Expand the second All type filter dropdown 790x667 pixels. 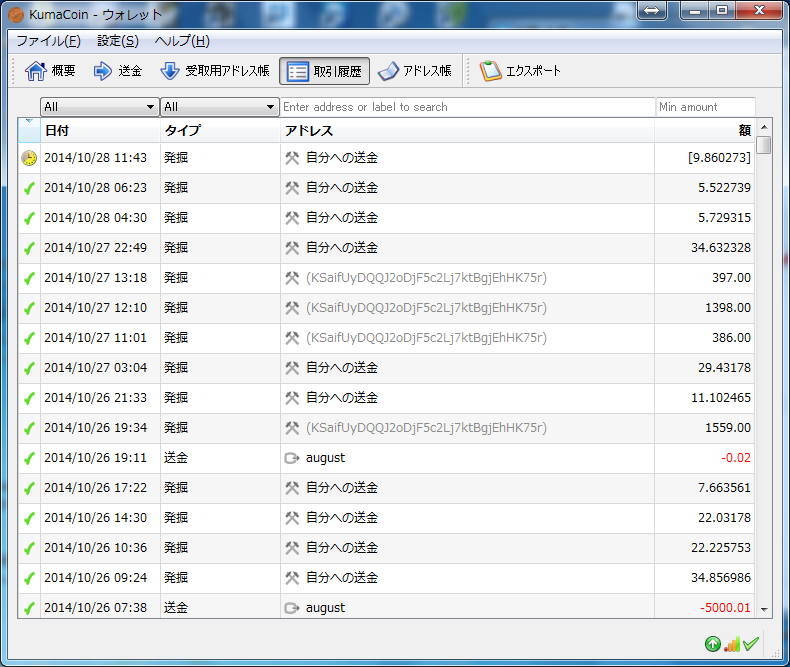coord(219,107)
